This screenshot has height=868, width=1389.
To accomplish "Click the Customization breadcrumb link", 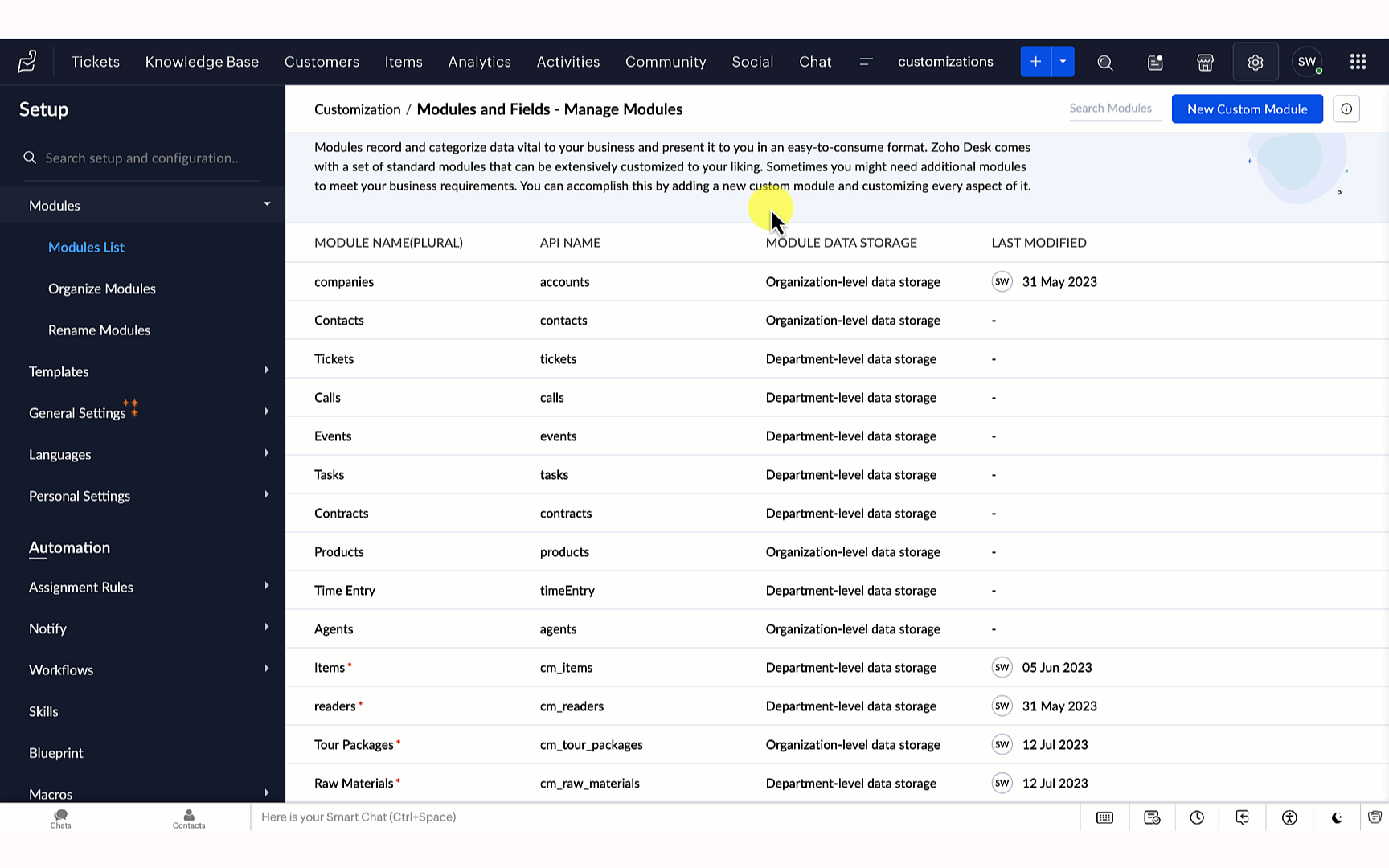I will click(x=357, y=109).
